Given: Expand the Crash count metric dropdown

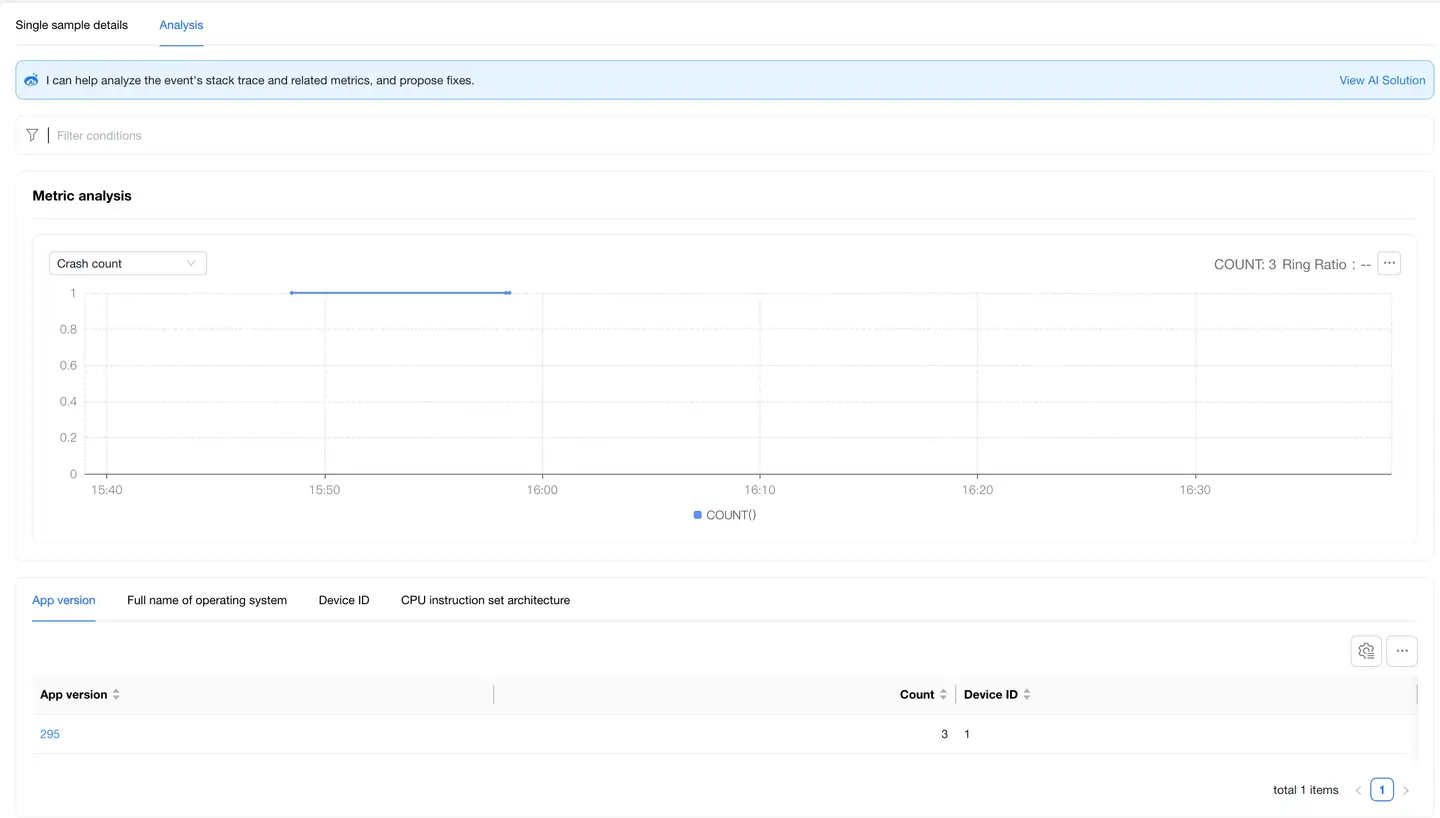Looking at the screenshot, I should [x=127, y=264].
